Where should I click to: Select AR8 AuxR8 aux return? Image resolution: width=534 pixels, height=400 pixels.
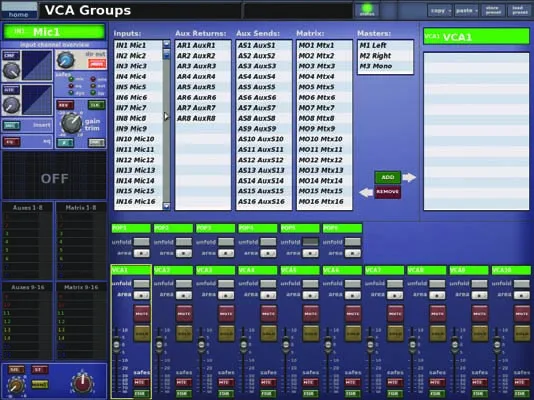point(203,118)
